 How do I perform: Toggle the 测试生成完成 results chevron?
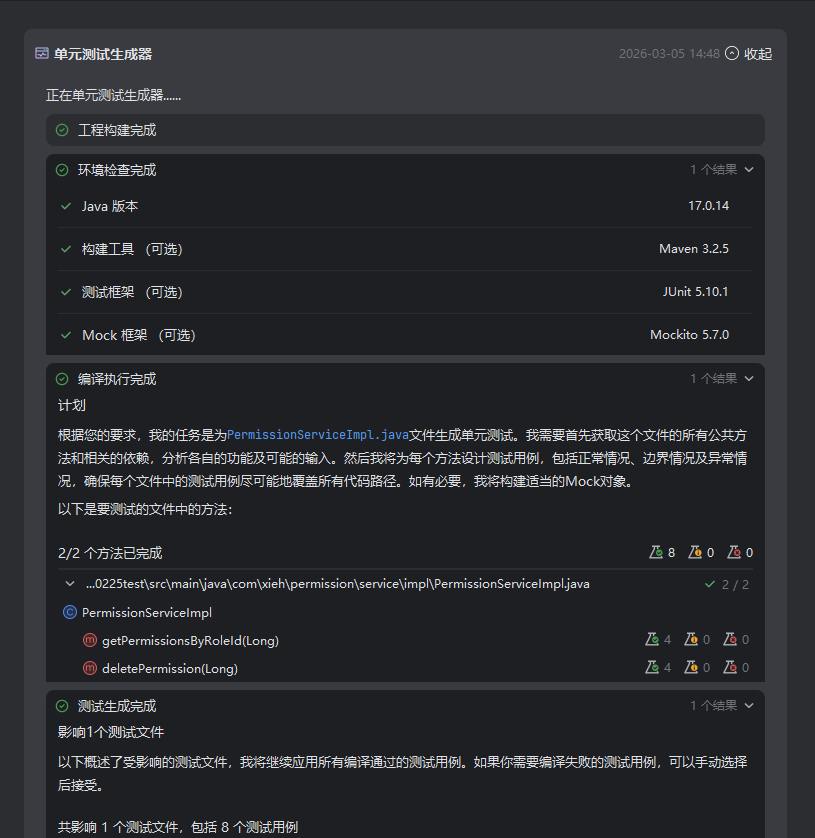(749, 706)
